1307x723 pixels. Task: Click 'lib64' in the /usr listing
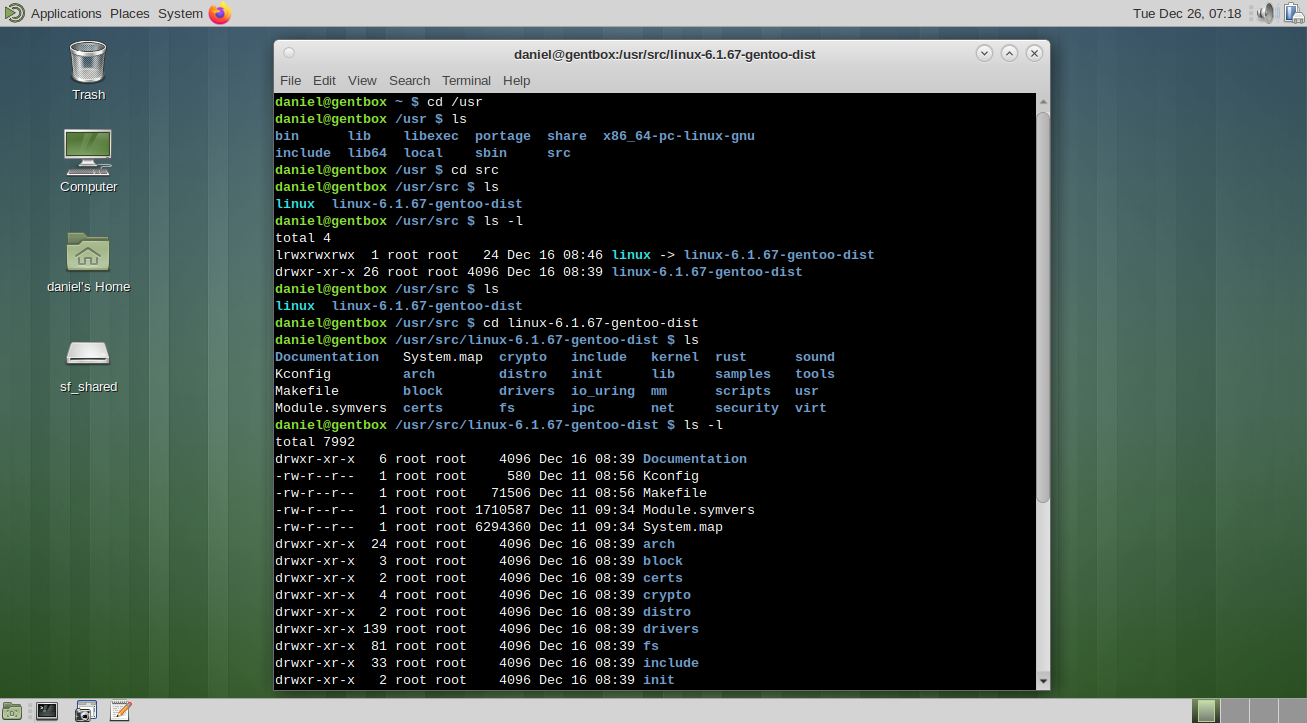[x=367, y=153]
